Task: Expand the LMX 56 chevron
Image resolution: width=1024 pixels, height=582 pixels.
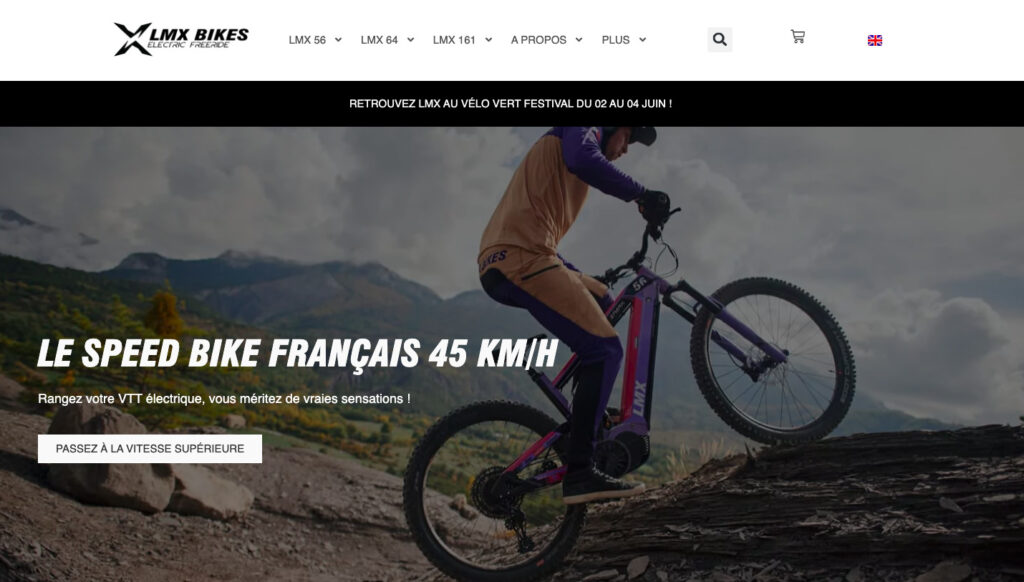Action: (338, 40)
